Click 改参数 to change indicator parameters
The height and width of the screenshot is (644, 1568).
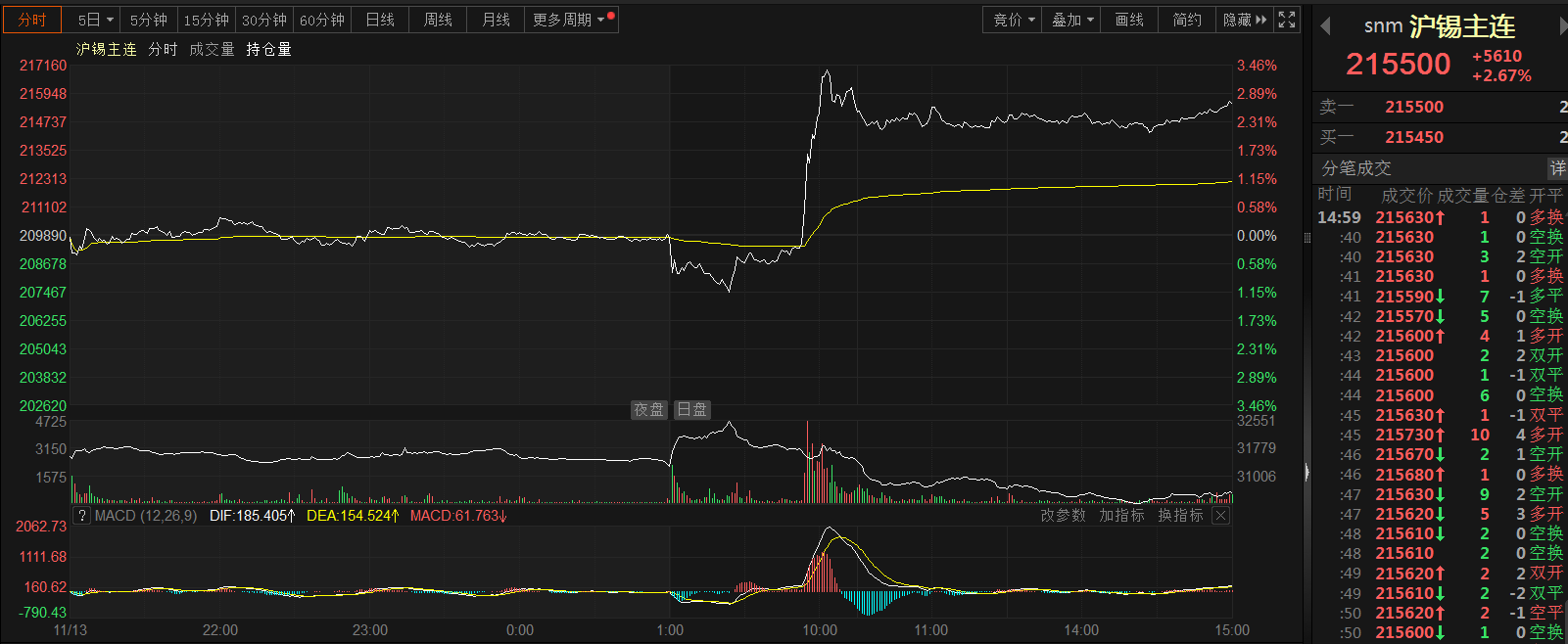click(x=1063, y=515)
